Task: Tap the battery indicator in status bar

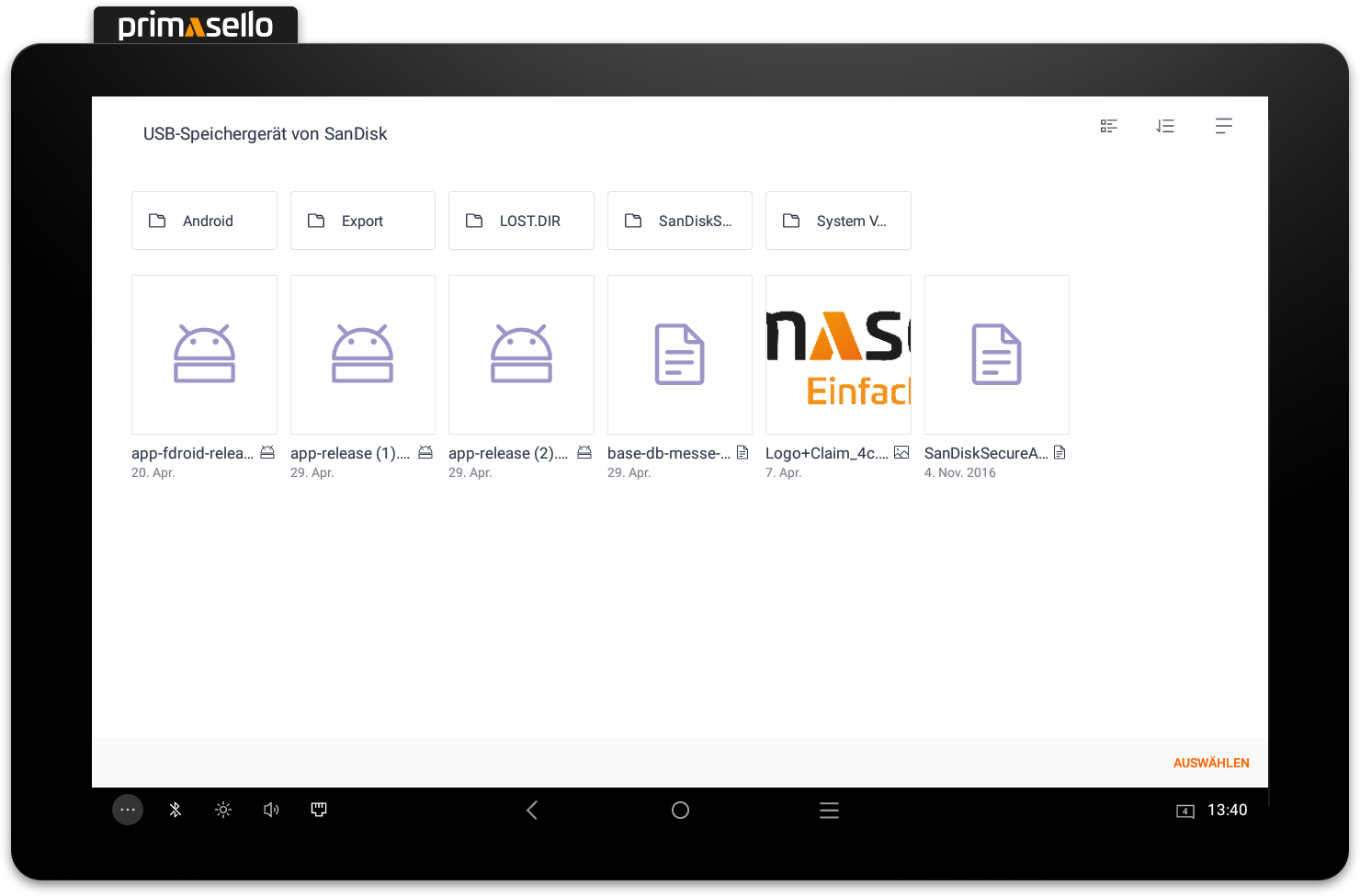Action: pos(1185,810)
